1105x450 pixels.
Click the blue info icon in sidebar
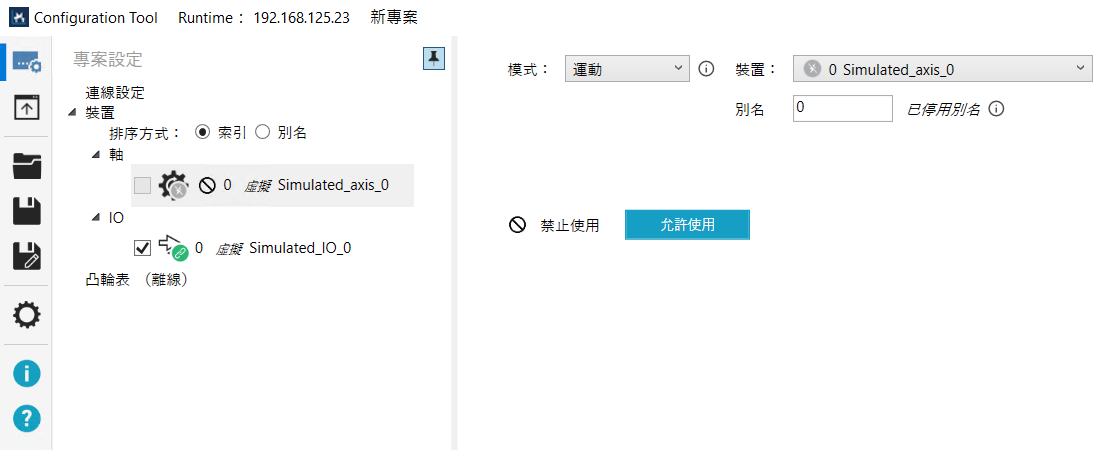pyautogui.click(x=26, y=374)
